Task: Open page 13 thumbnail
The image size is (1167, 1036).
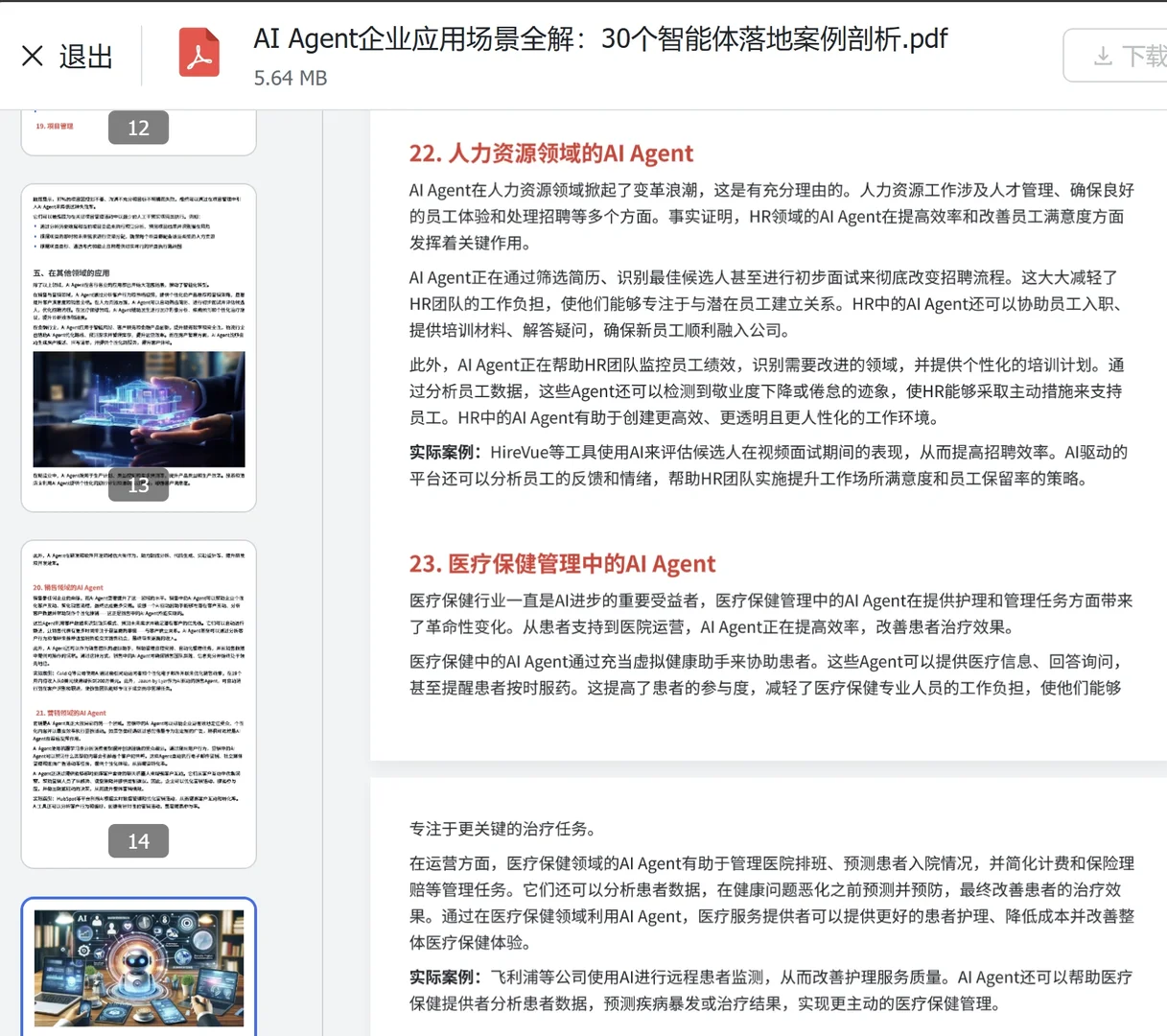Action: (139, 347)
